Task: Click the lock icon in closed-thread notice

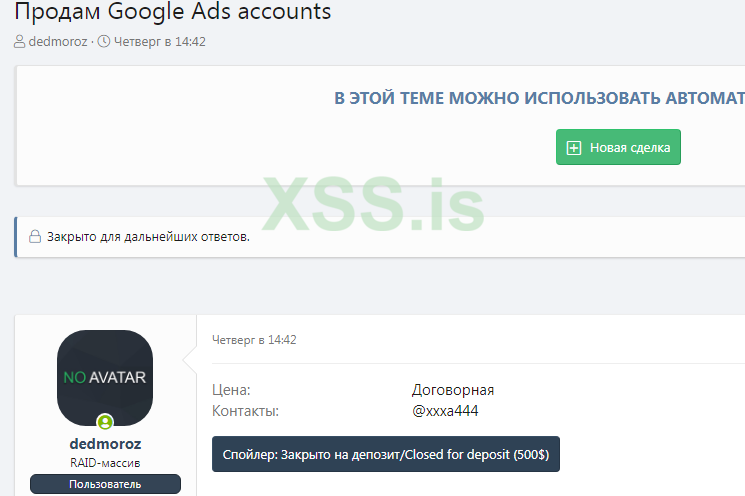Action: [x=35, y=237]
